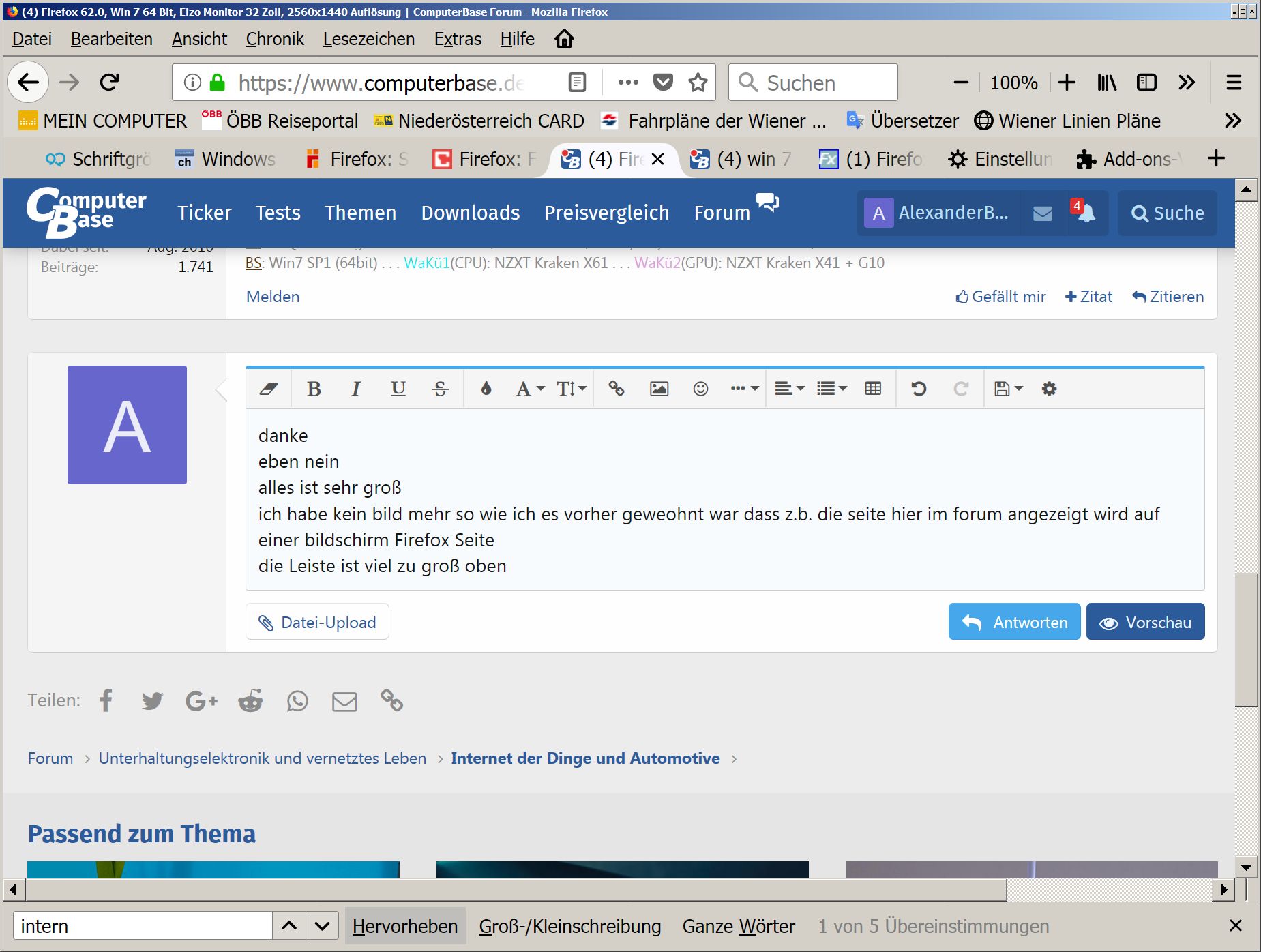Open the text alignment dropdown
This screenshot has width=1261, height=952.
tap(790, 389)
